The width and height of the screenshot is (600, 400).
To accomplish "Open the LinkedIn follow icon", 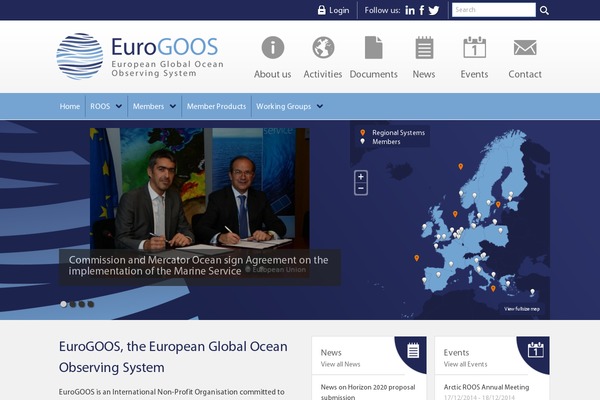I will coord(410,10).
